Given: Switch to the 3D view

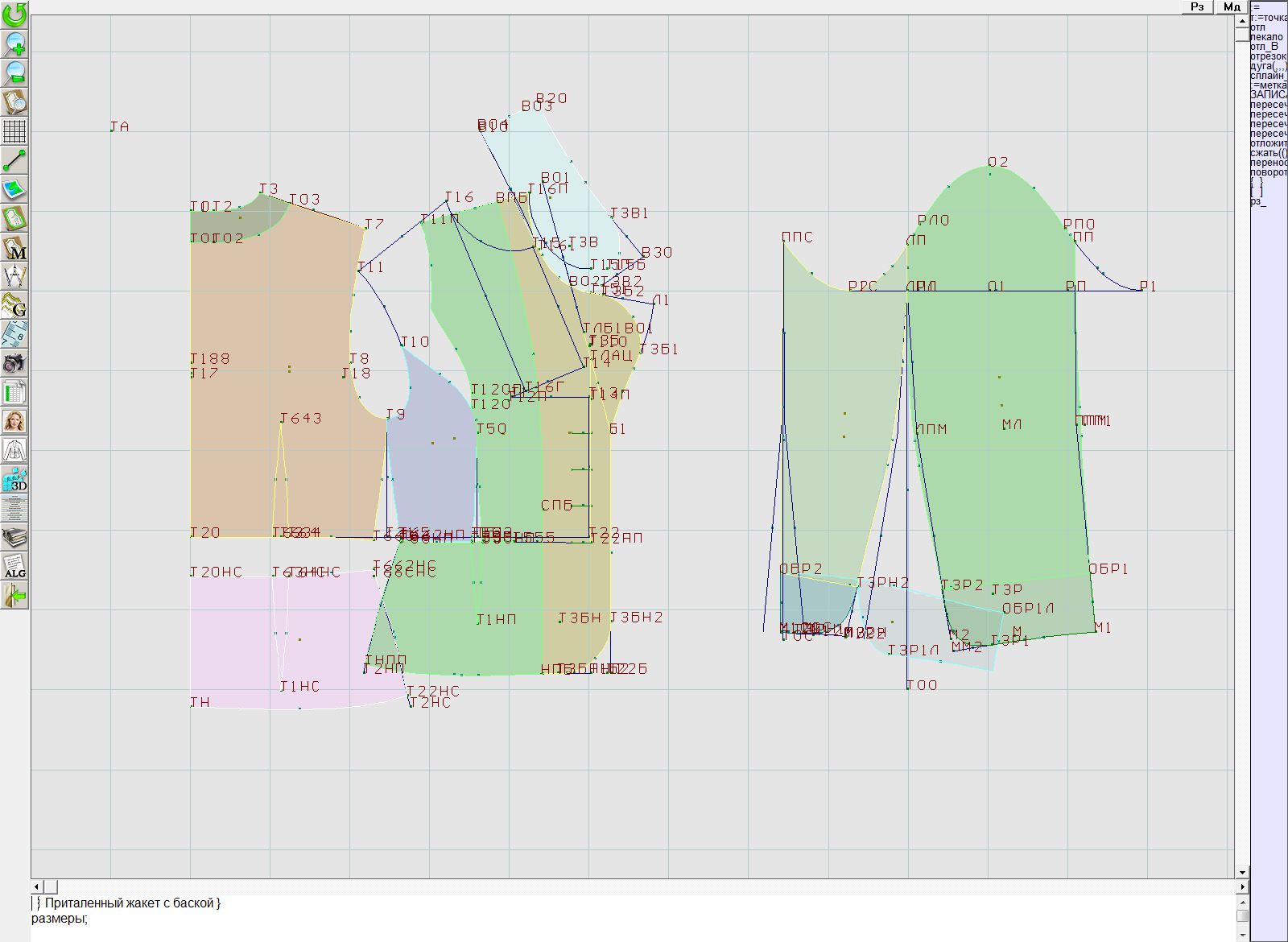Looking at the screenshot, I should (x=14, y=480).
